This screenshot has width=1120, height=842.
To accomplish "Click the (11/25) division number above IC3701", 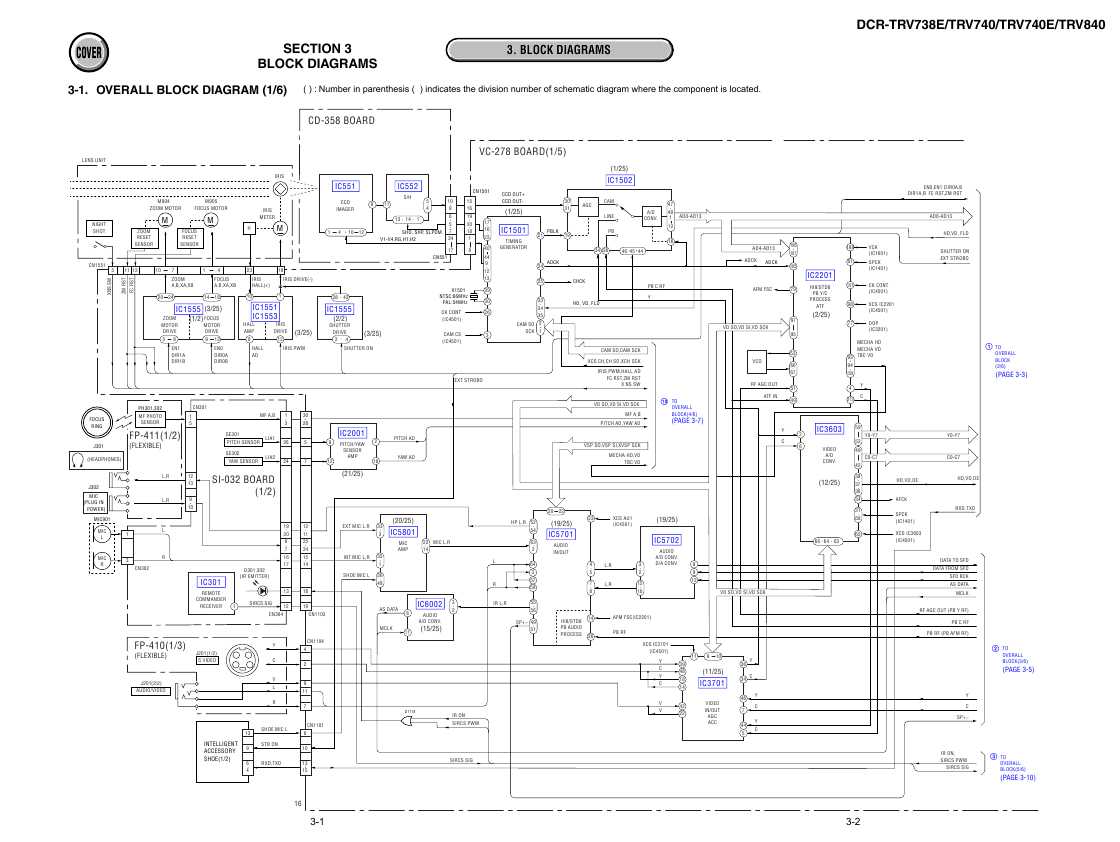I will [712, 672].
